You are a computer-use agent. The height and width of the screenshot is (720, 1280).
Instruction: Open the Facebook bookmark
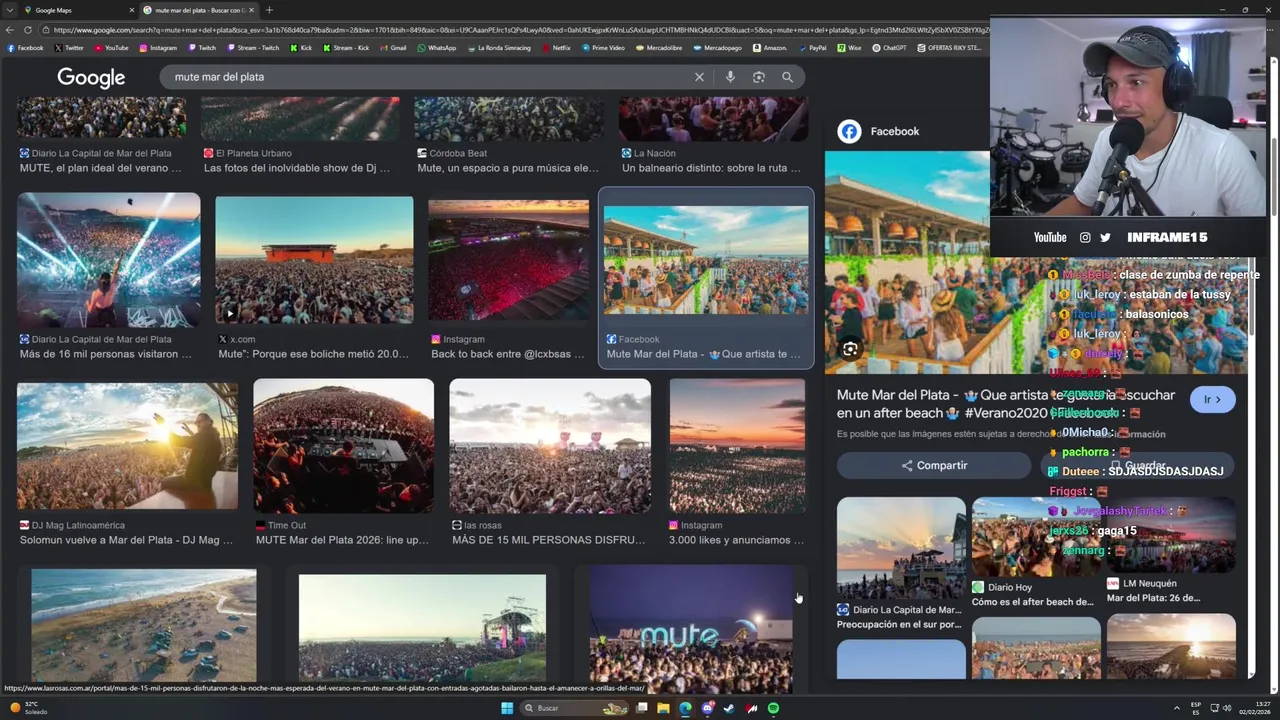tap(25, 47)
